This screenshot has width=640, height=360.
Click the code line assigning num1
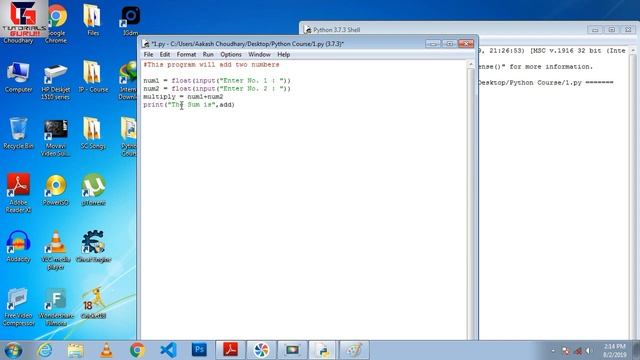217,80
